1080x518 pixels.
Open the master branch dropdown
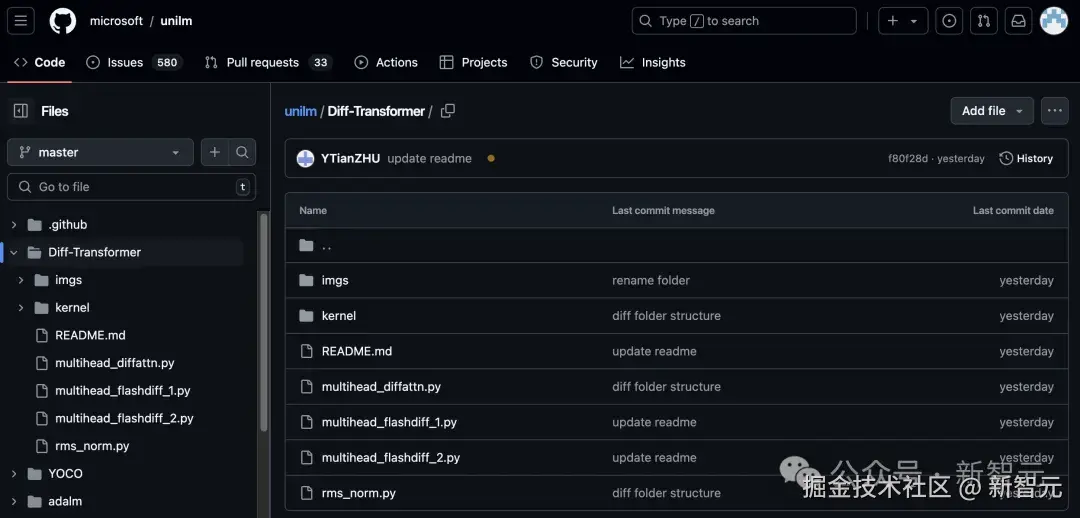pos(100,152)
